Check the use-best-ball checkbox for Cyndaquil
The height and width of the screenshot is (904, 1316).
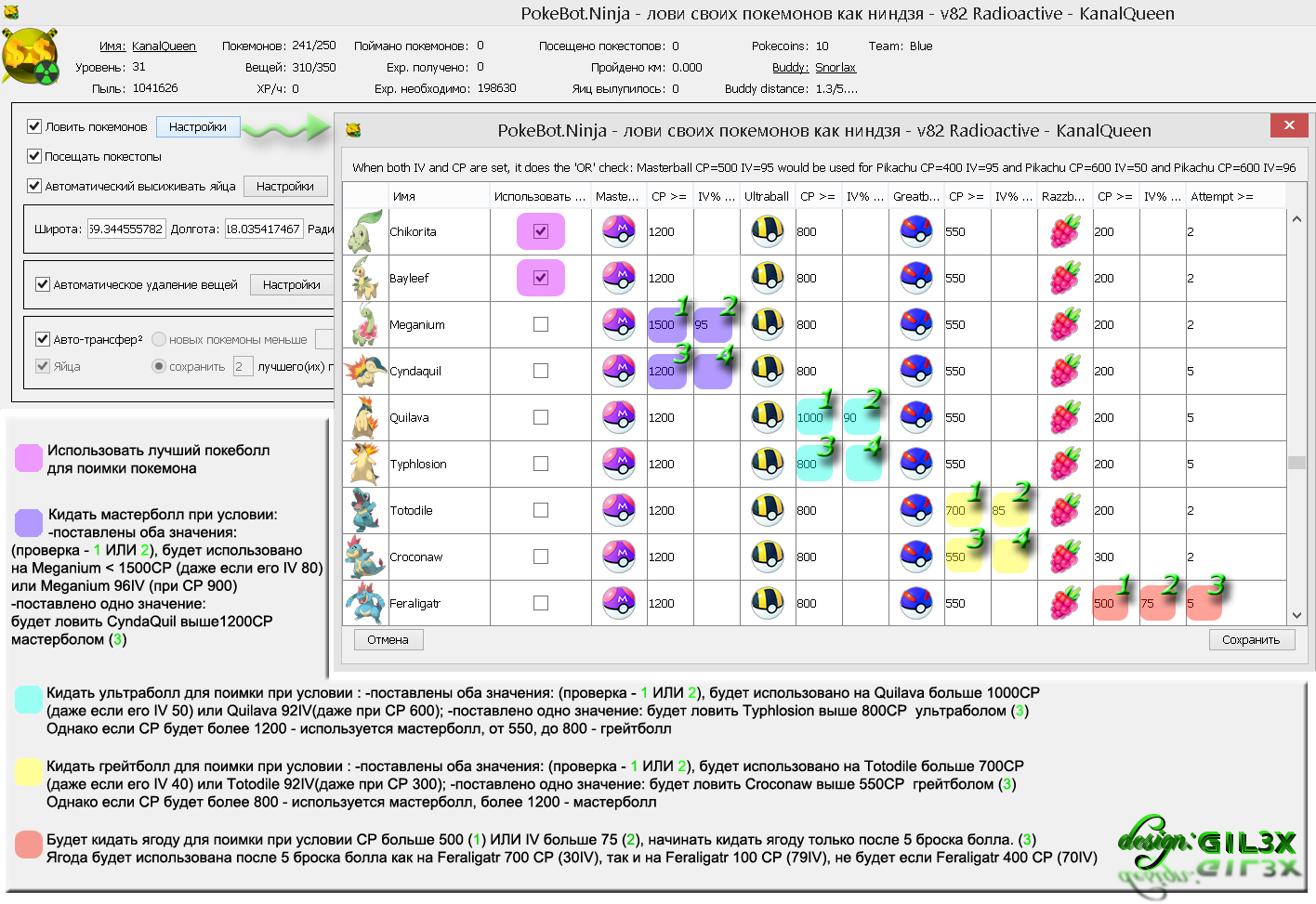(x=541, y=371)
